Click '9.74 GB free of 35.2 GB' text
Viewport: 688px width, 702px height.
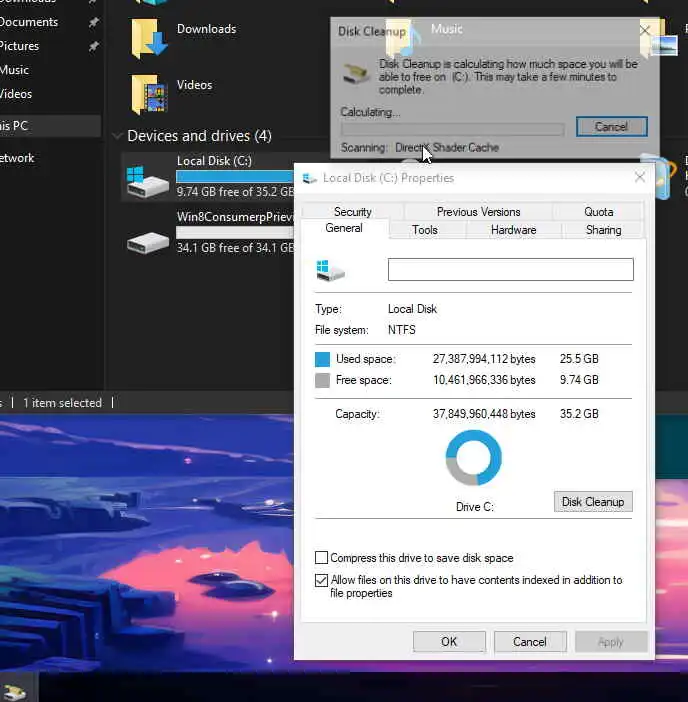(235, 192)
